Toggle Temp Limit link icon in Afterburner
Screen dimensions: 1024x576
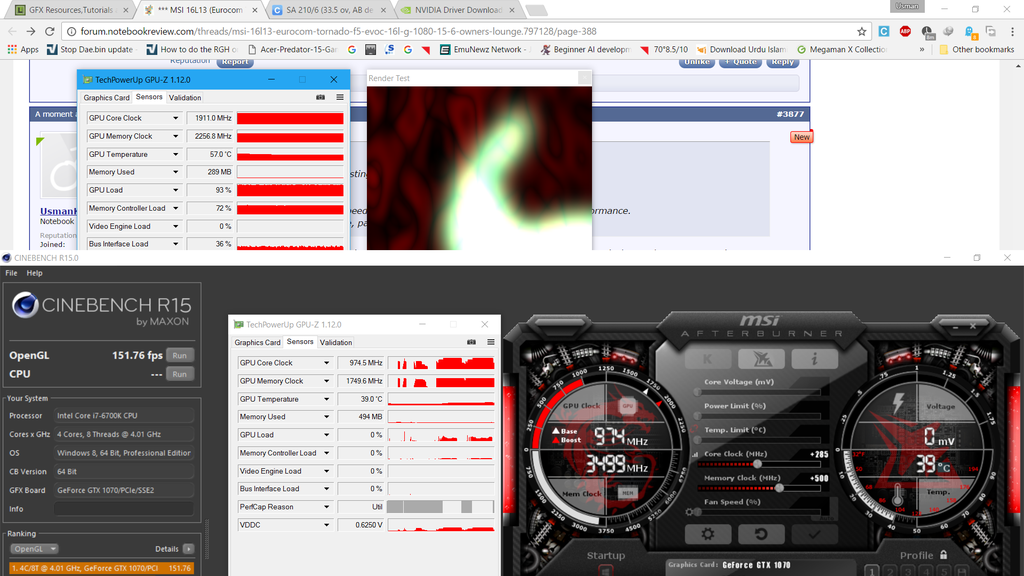tap(694, 430)
